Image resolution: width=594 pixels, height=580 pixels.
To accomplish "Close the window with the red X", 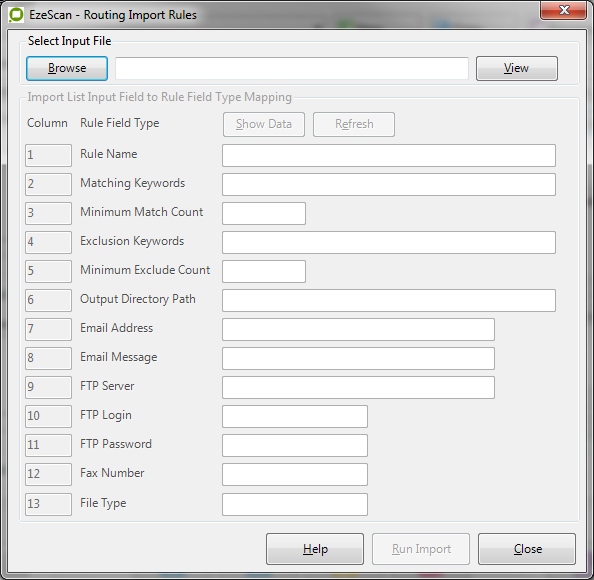I will tap(563, 10).
